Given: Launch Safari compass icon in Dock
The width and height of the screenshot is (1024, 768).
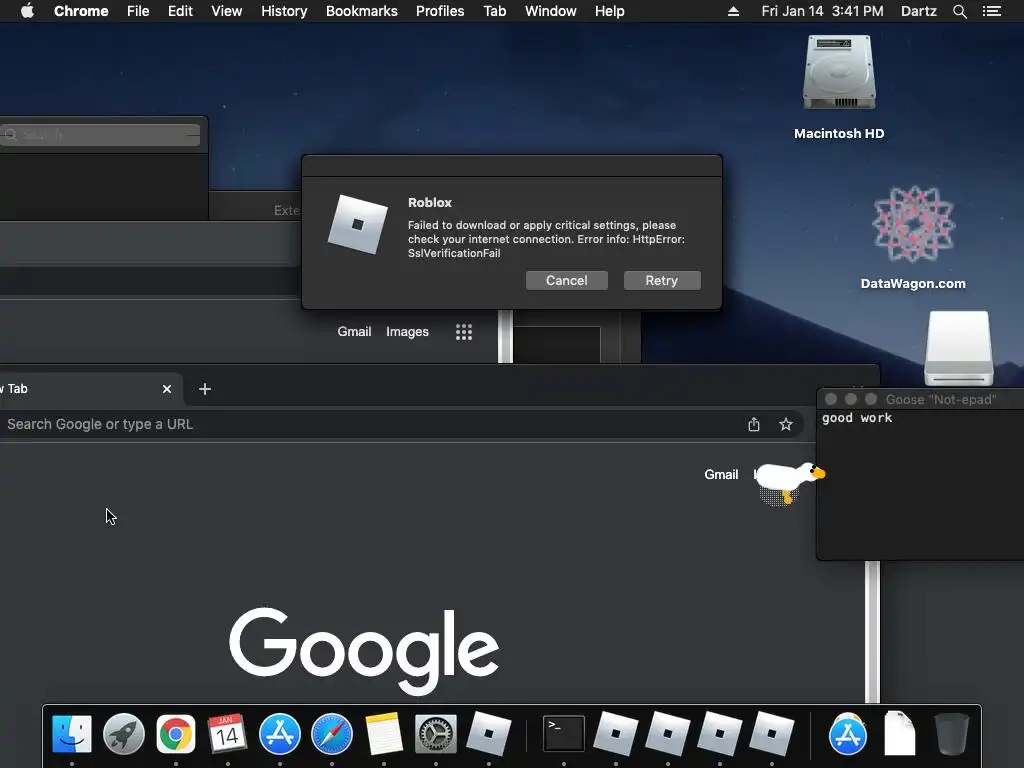Looking at the screenshot, I should pyautogui.click(x=332, y=734).
